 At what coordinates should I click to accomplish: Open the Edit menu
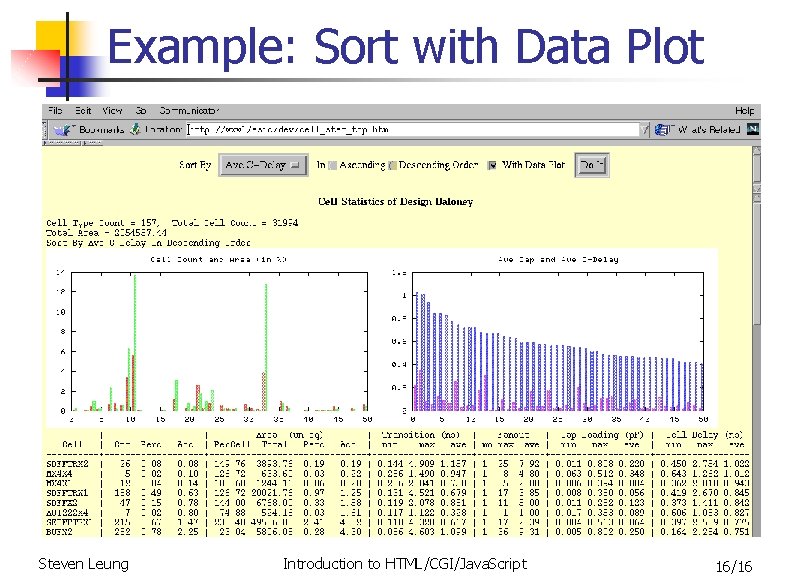tap(83, 110)
